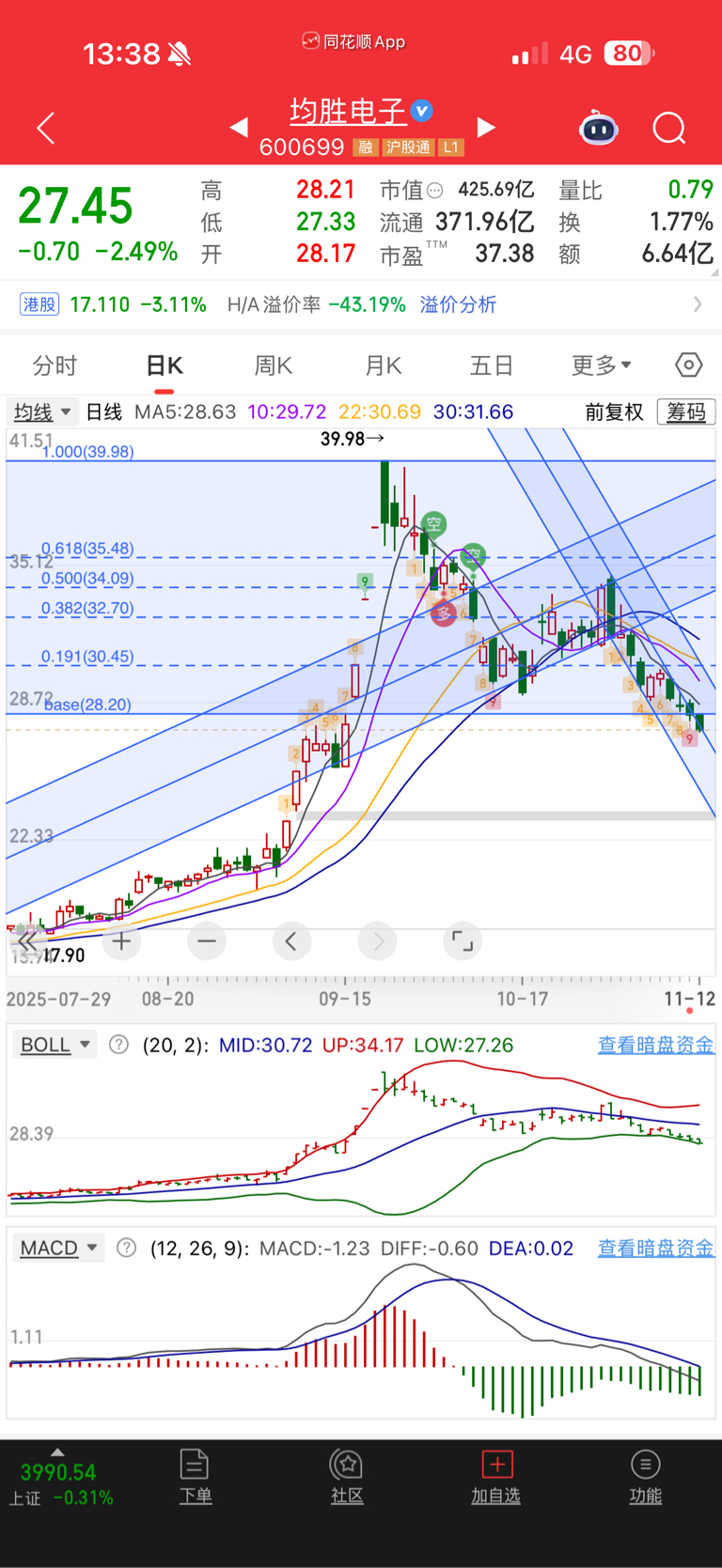Tap the base(28.20) level label
Screen dimensions: 722x1568
[87, 705]
